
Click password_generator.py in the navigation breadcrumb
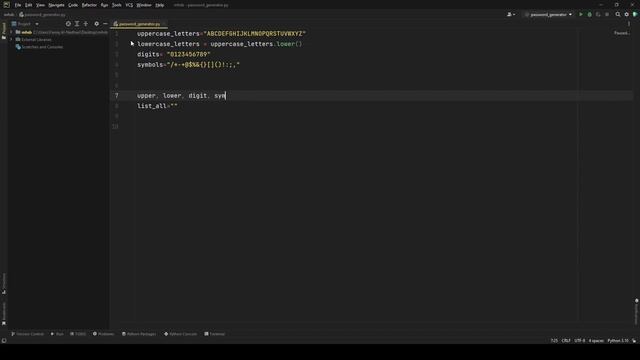click(42, 15)
